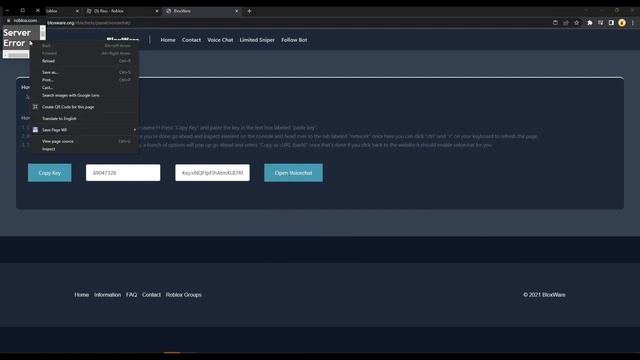Choose Reload in the context menu
Viewport: 640px width, 360px height.
[x=85, y=61]
